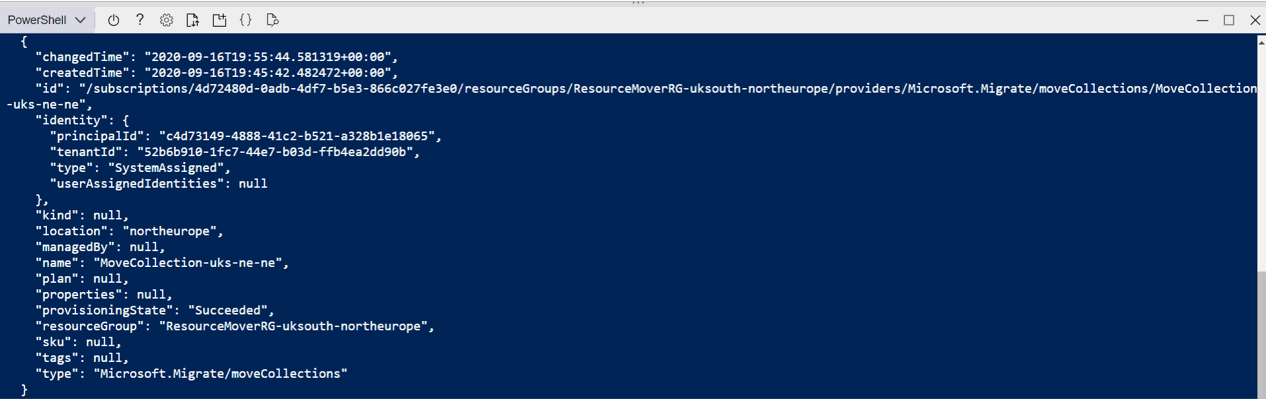Click the Microsoft.Migrate/moveCollections type line
The width and height of the screenshot is (1266, 399).
[191, 373]
